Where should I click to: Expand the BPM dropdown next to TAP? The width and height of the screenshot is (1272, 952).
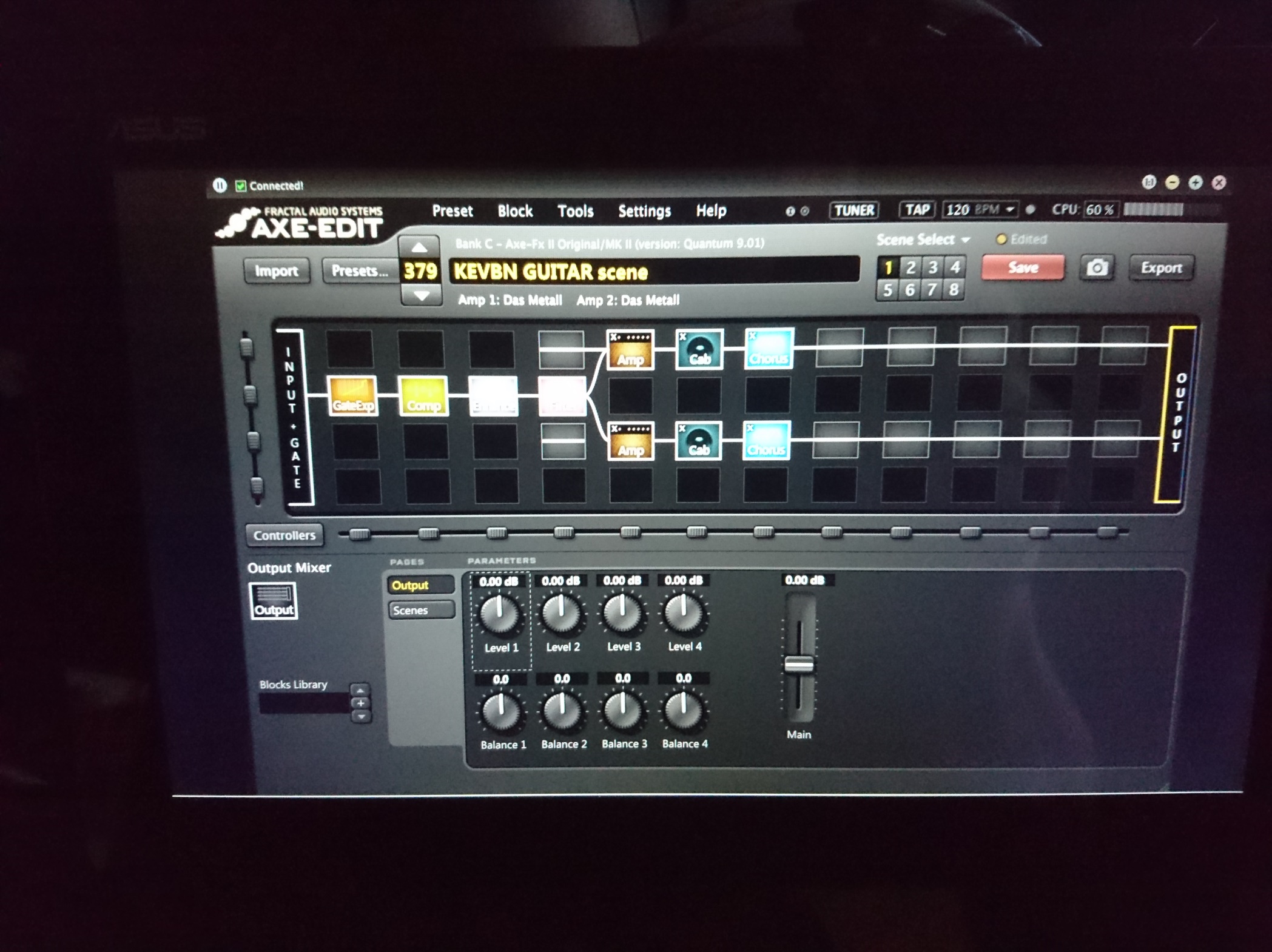coord(1011,210)
